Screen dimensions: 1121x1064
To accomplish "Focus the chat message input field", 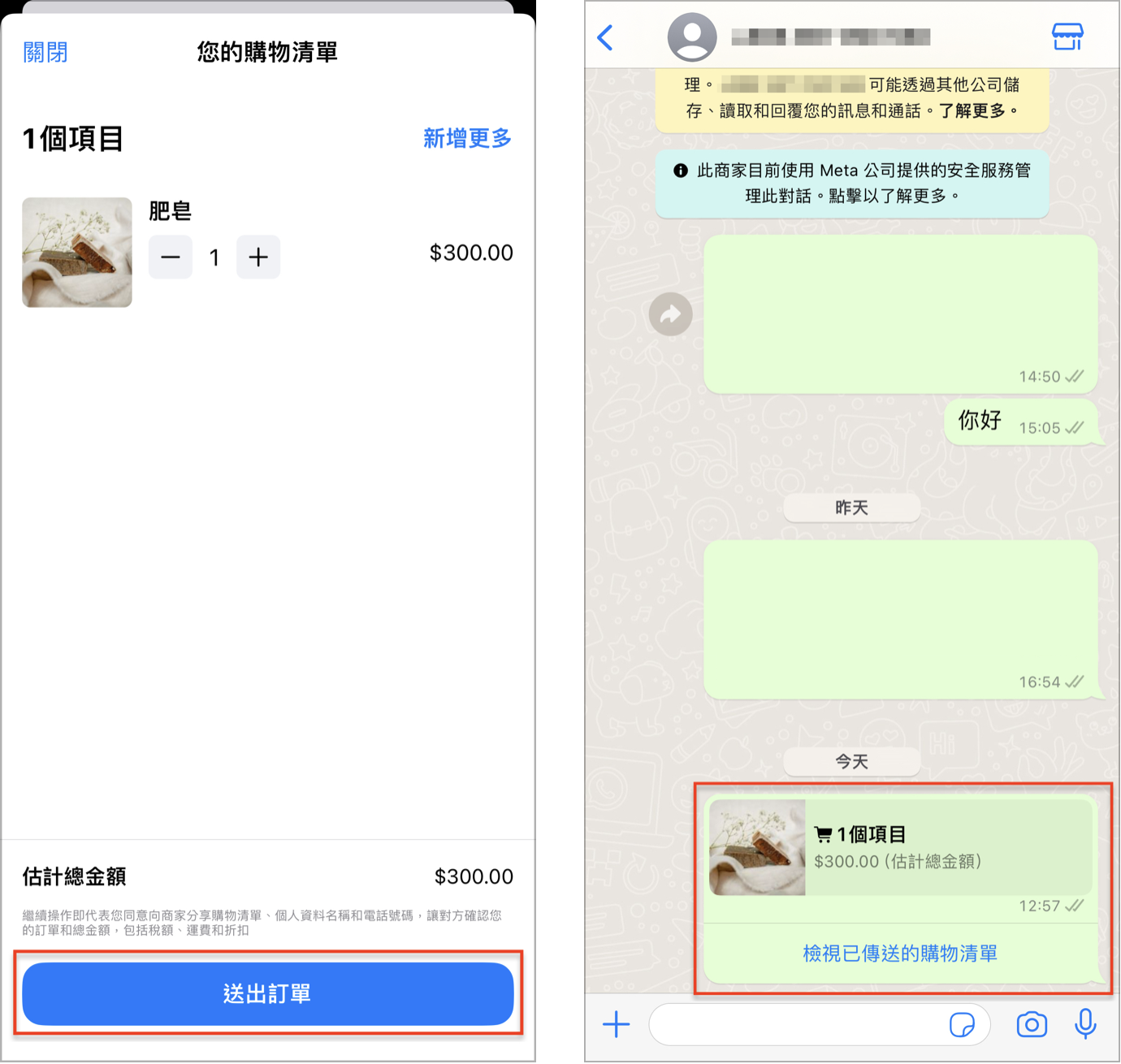I will click(820, 1024).
